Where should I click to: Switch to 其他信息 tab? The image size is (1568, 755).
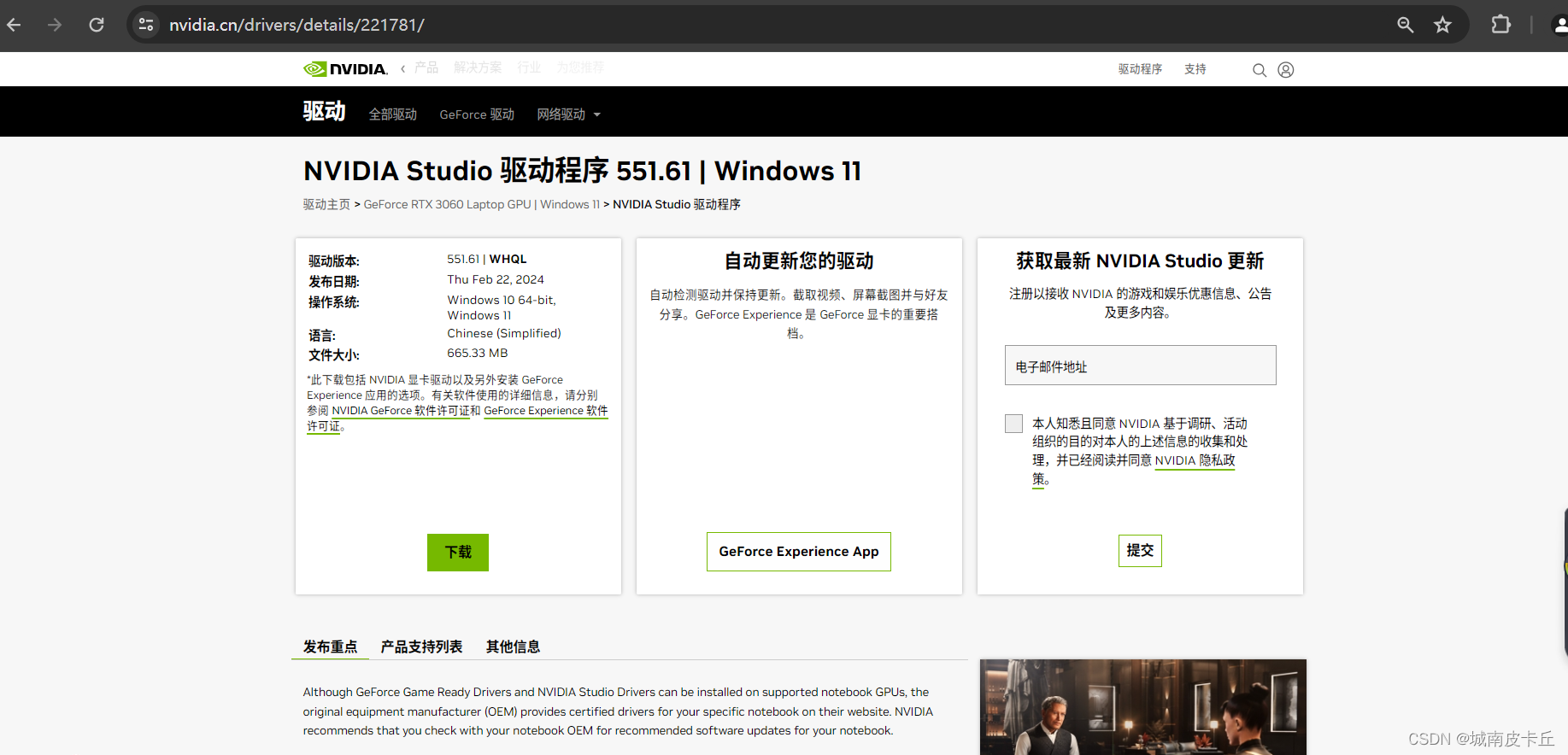pyautogui.click(x=513, y=647)
